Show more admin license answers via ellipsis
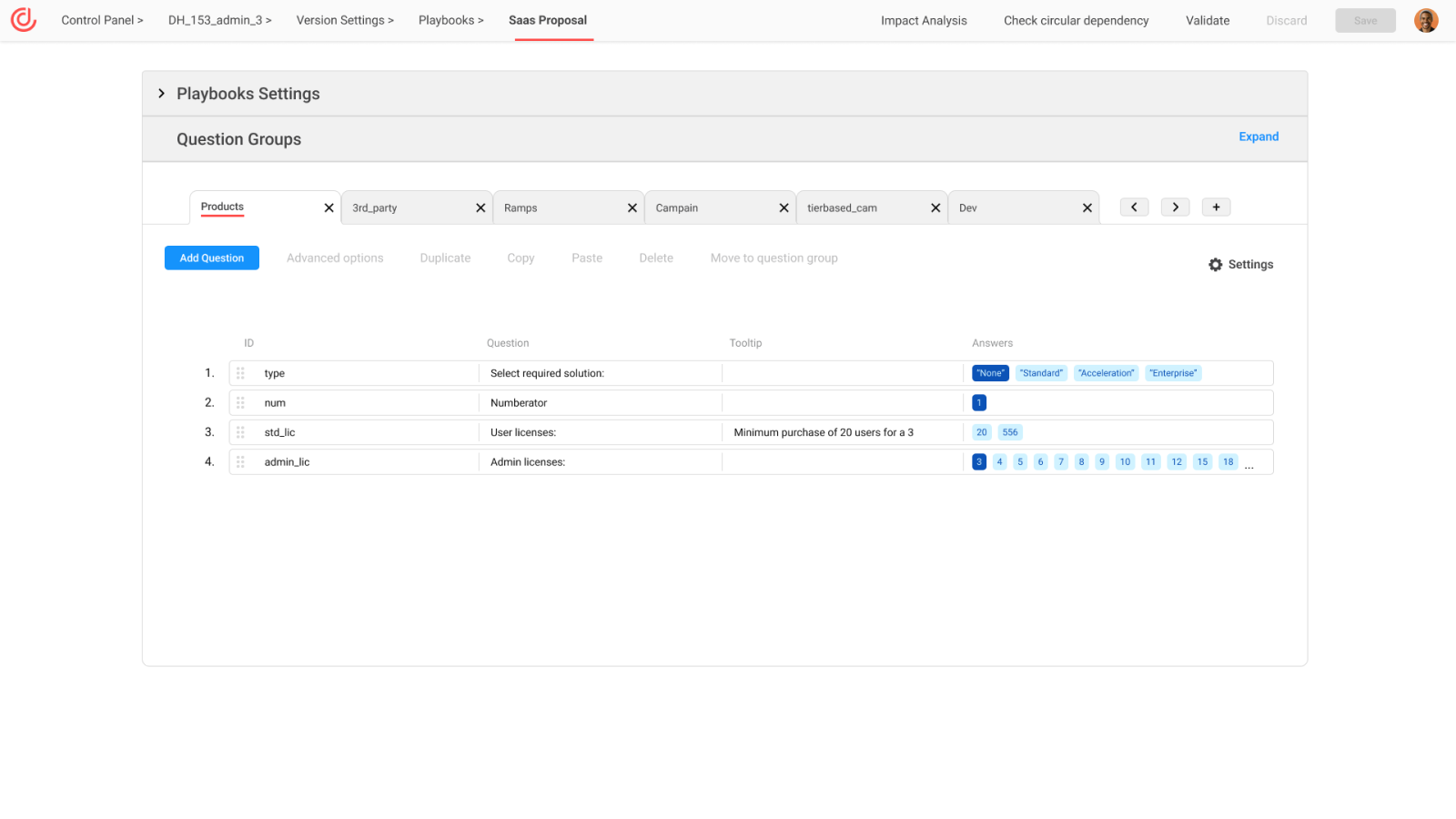 tap(1250, 465)
